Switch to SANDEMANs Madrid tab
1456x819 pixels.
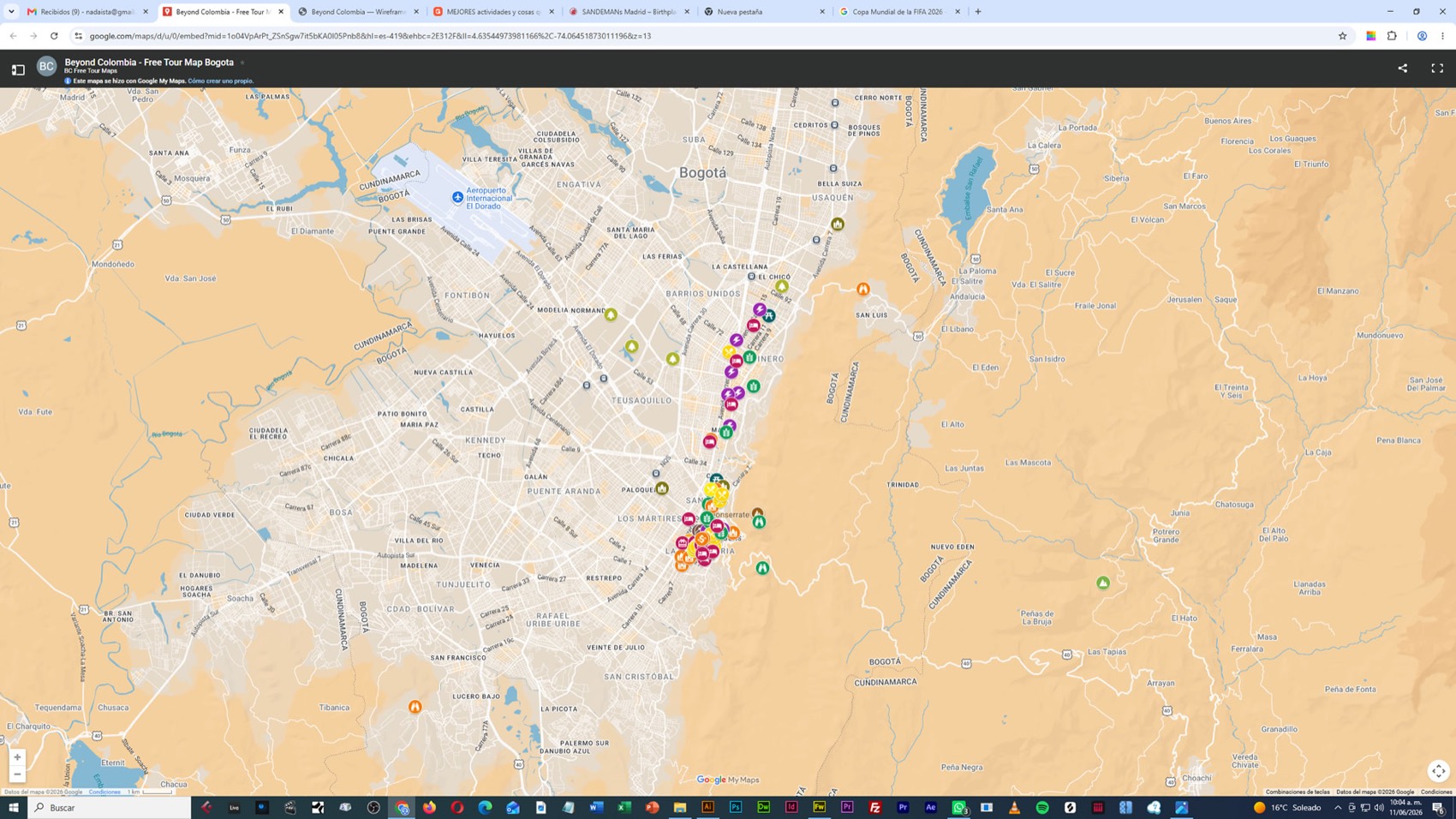[x=629, y=12]
